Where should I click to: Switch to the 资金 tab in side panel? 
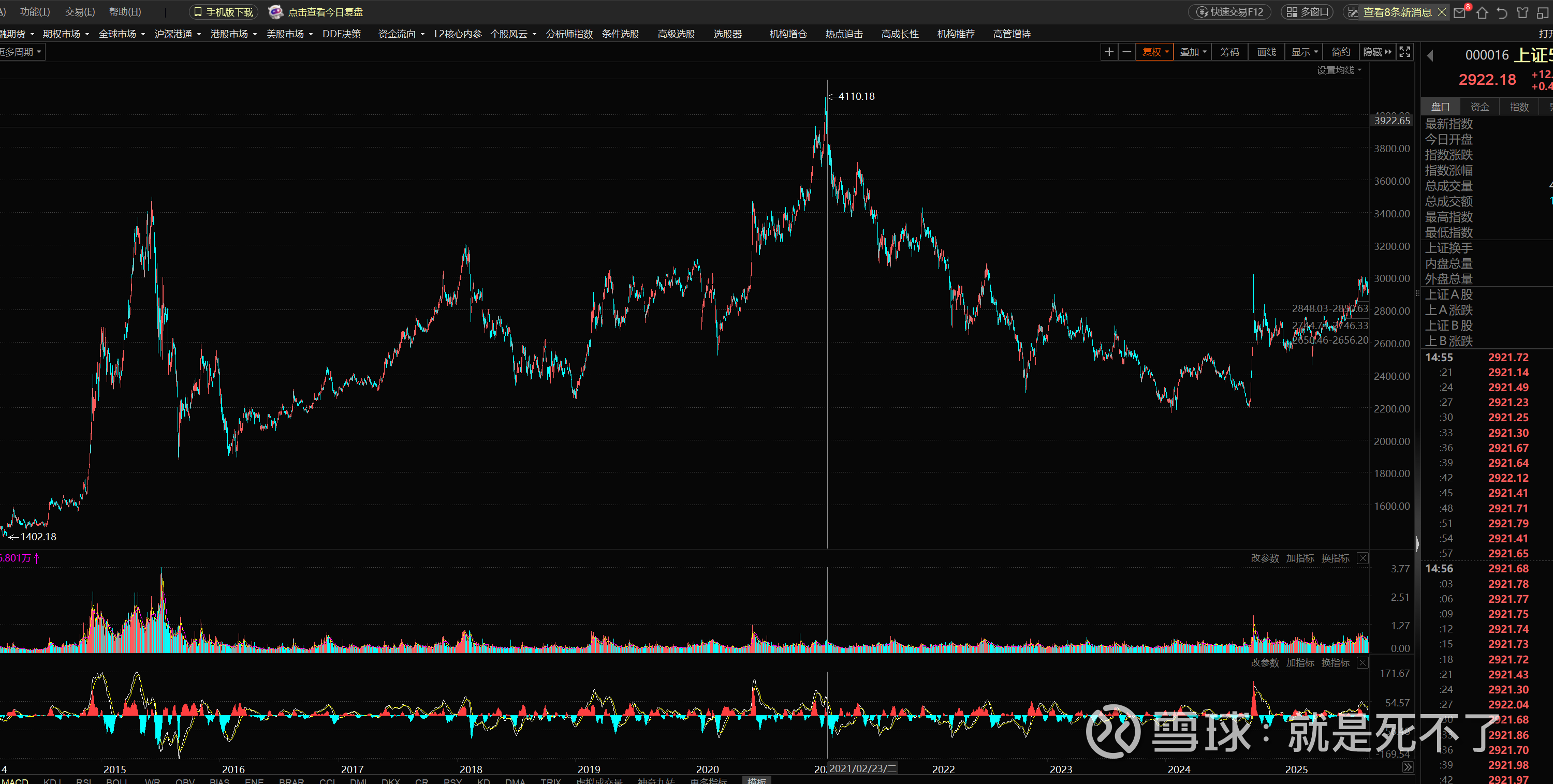[x=1479, y=107]
